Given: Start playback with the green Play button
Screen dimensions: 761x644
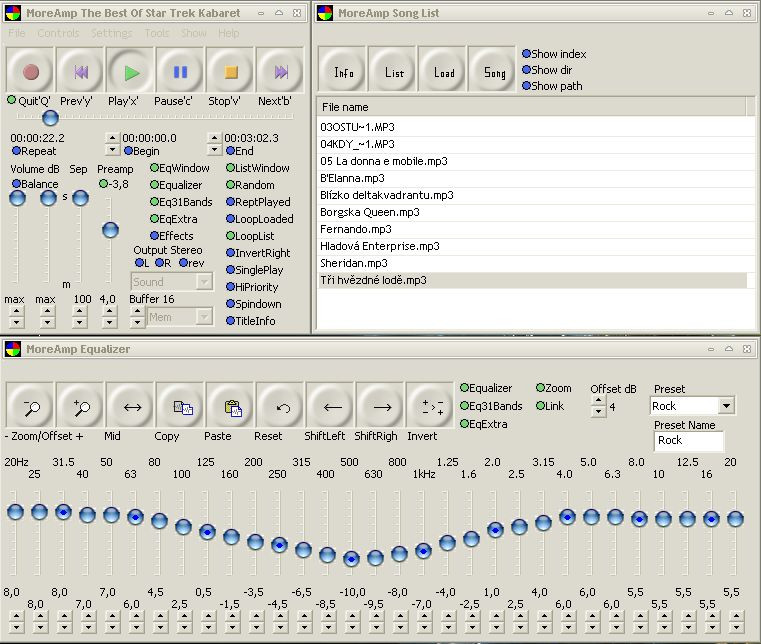Looking at the screenshot, I should [x=131, y=72].
